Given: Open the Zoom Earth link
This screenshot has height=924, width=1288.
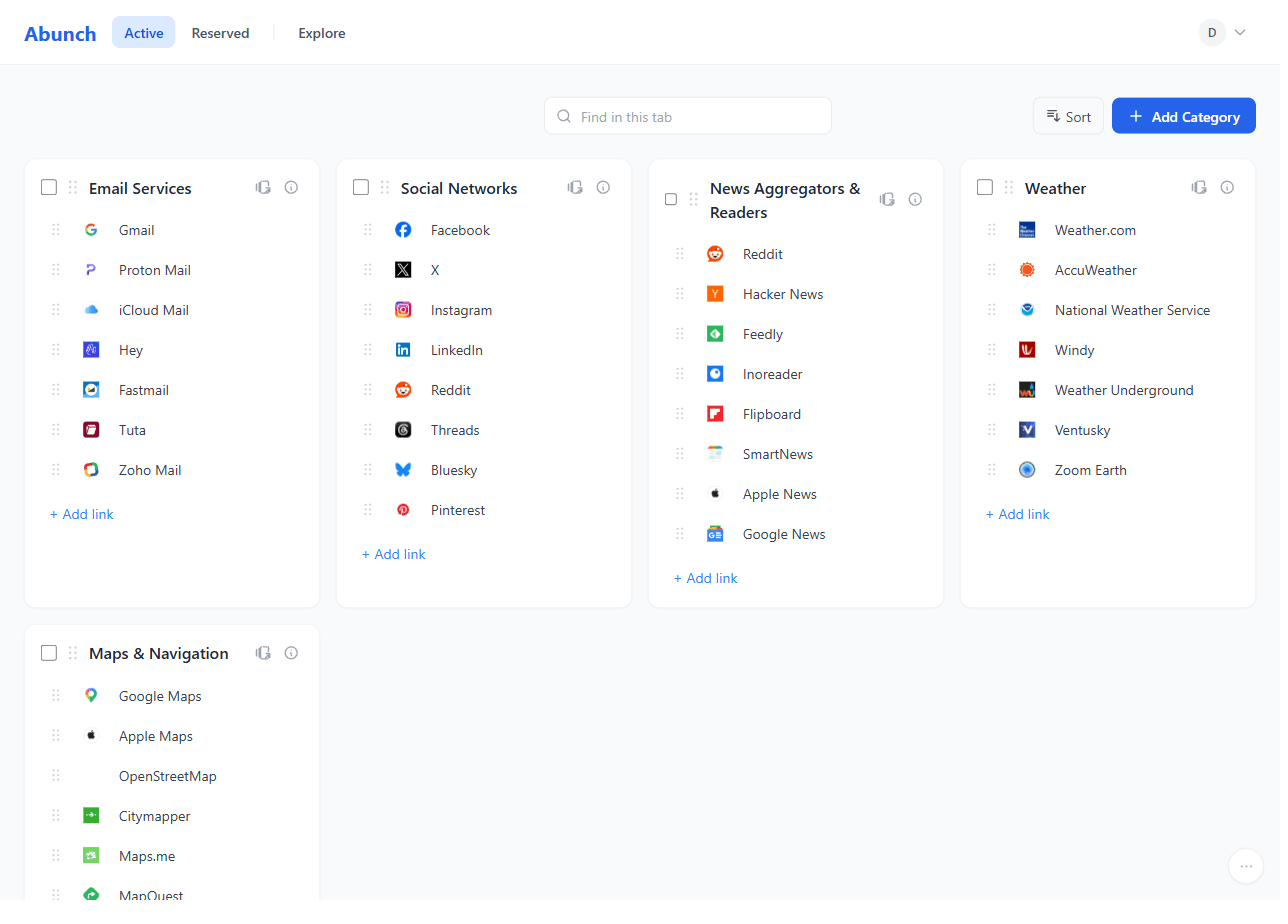Looking at the screenshot, I should [x=1091, y=470].
